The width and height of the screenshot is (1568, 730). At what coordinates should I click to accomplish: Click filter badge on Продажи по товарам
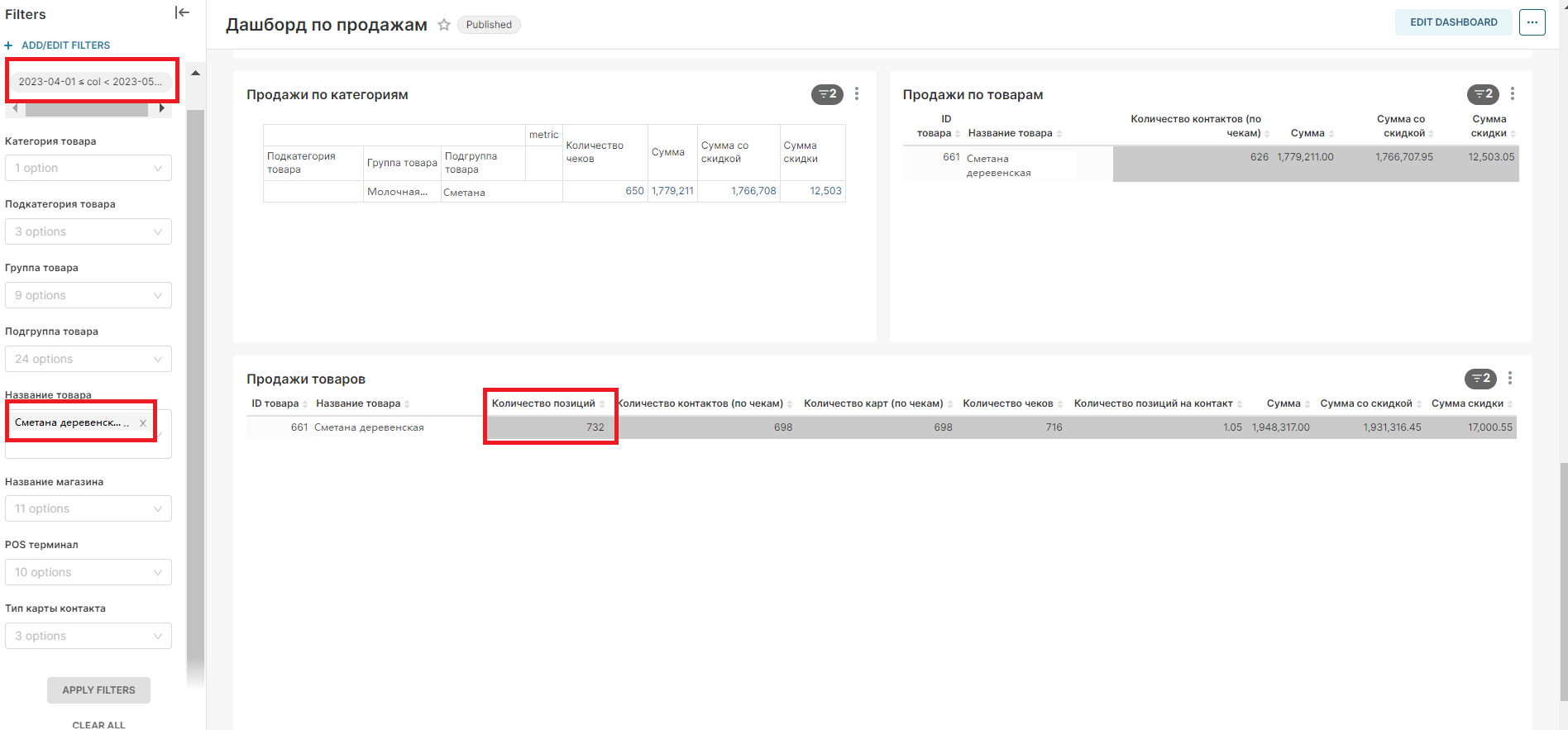click(x=1483, y=94)
